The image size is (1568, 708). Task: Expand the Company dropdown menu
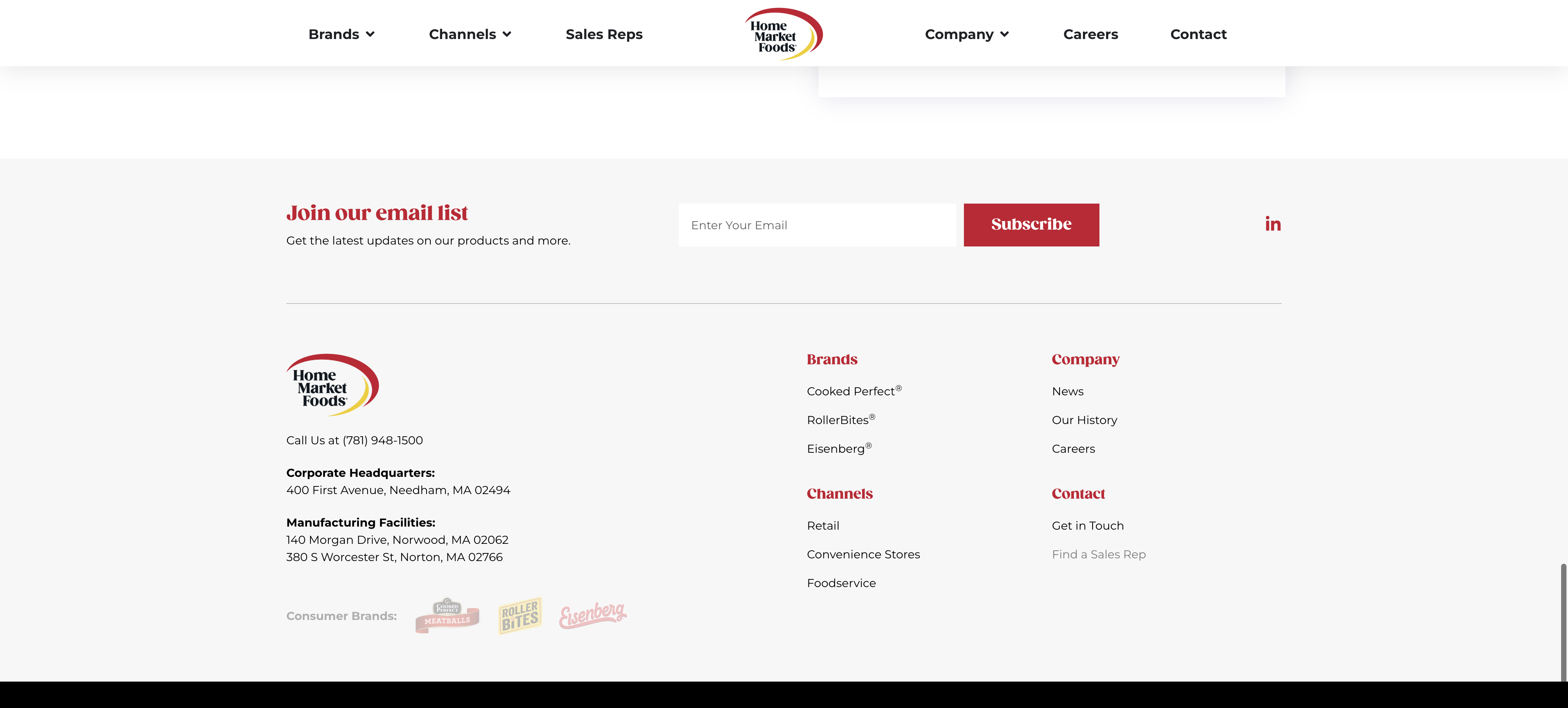pyautogui.click(x=967, y=35)
